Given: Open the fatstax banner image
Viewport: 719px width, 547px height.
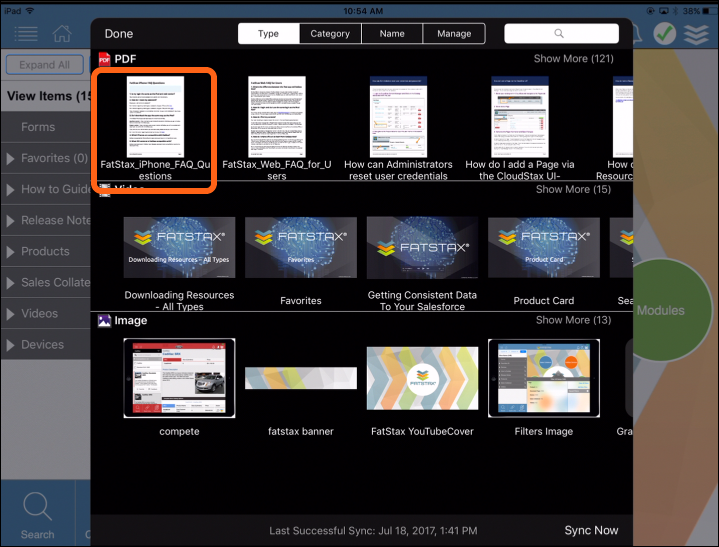Looking at the screenshot, I should coord(301,378).
